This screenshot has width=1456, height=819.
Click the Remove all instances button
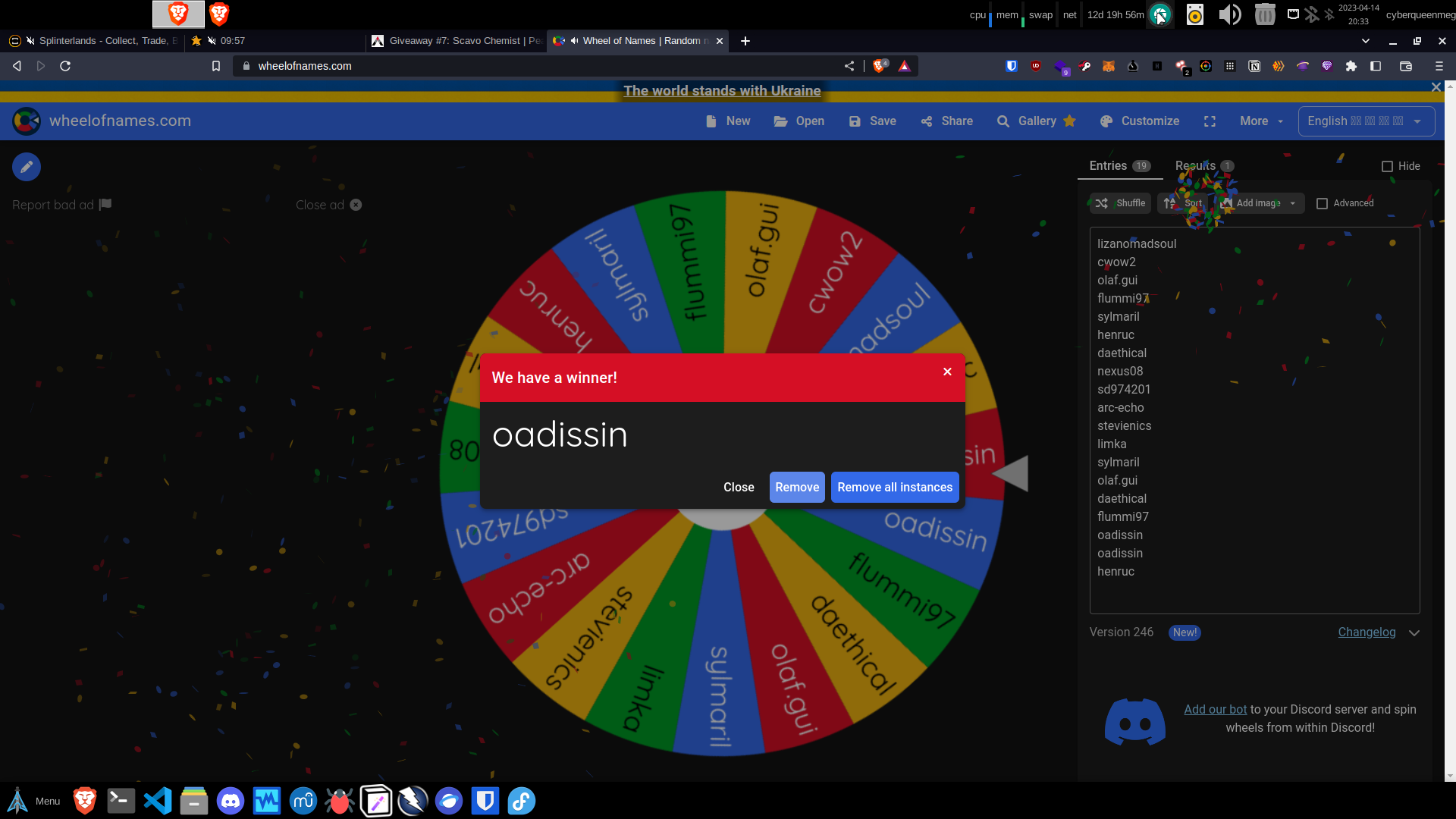(x=894, y=488)
